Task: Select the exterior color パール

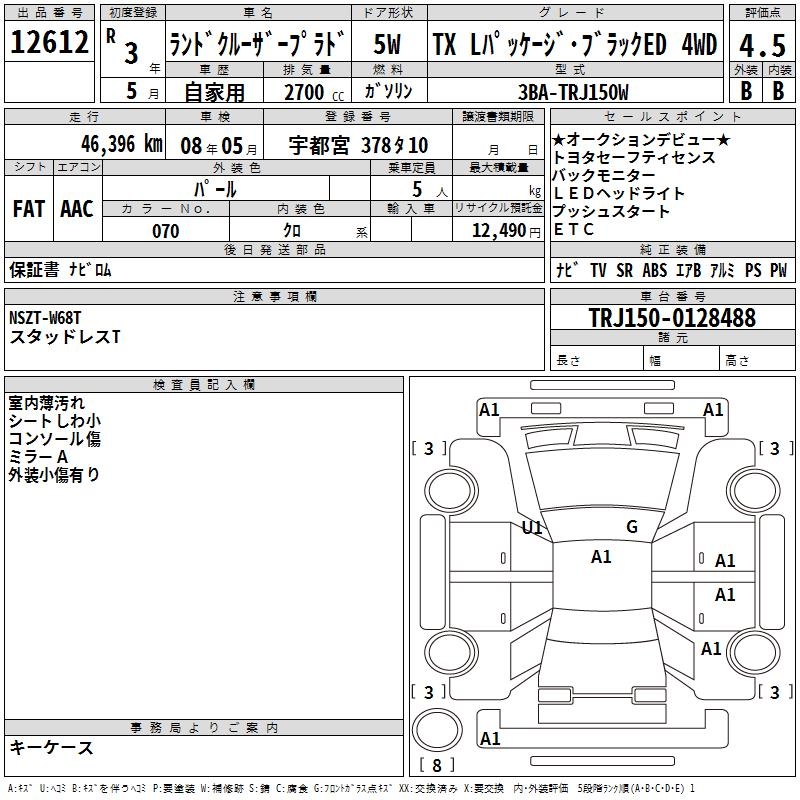Action: tap(215, 189)
